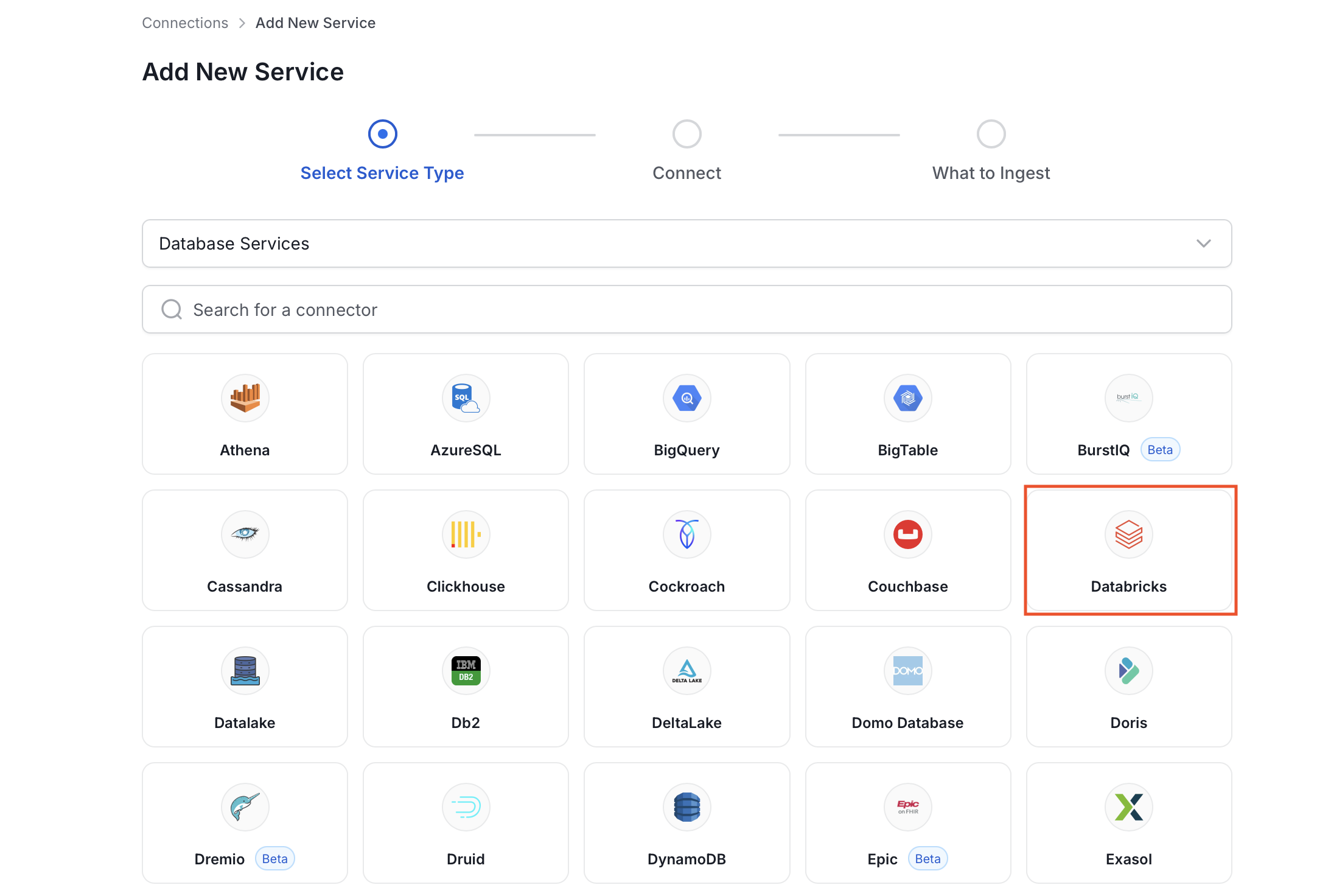Screen dimensions: 1317x896
Task: Click the Druid label text
Action: pos(466,859)
